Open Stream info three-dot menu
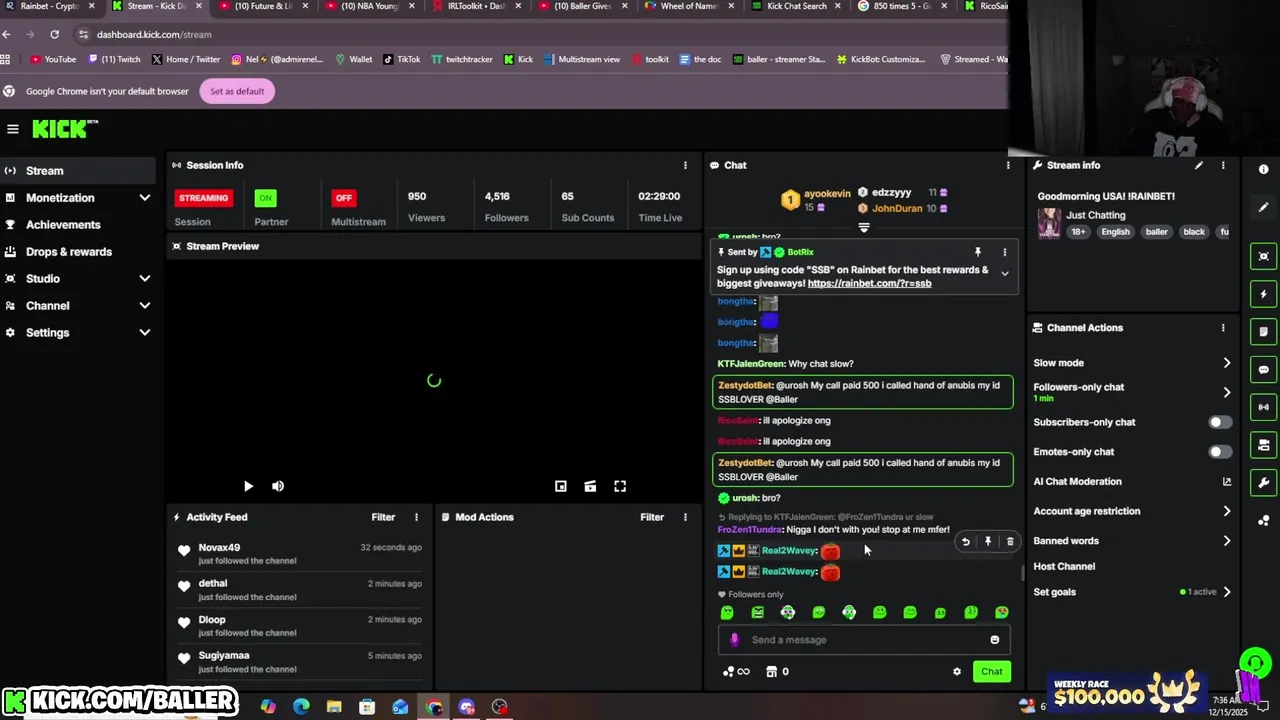 (1223, 165)
